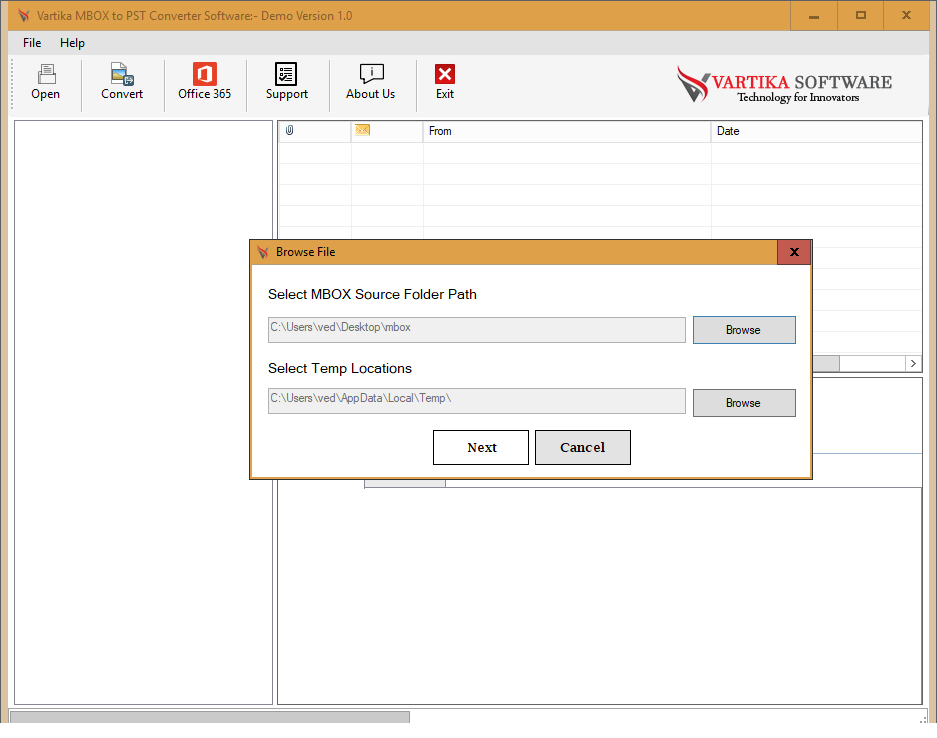Click the Next button
Image resolution: width=937 pixels, height=738 pixels.
pos(481,447)
